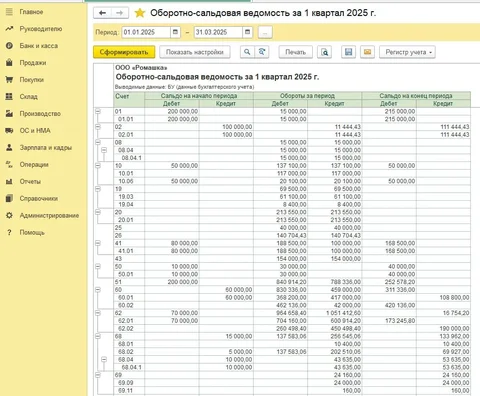Collapse account 68 group
Screen dimensions: 480x396
coord(98,336)
